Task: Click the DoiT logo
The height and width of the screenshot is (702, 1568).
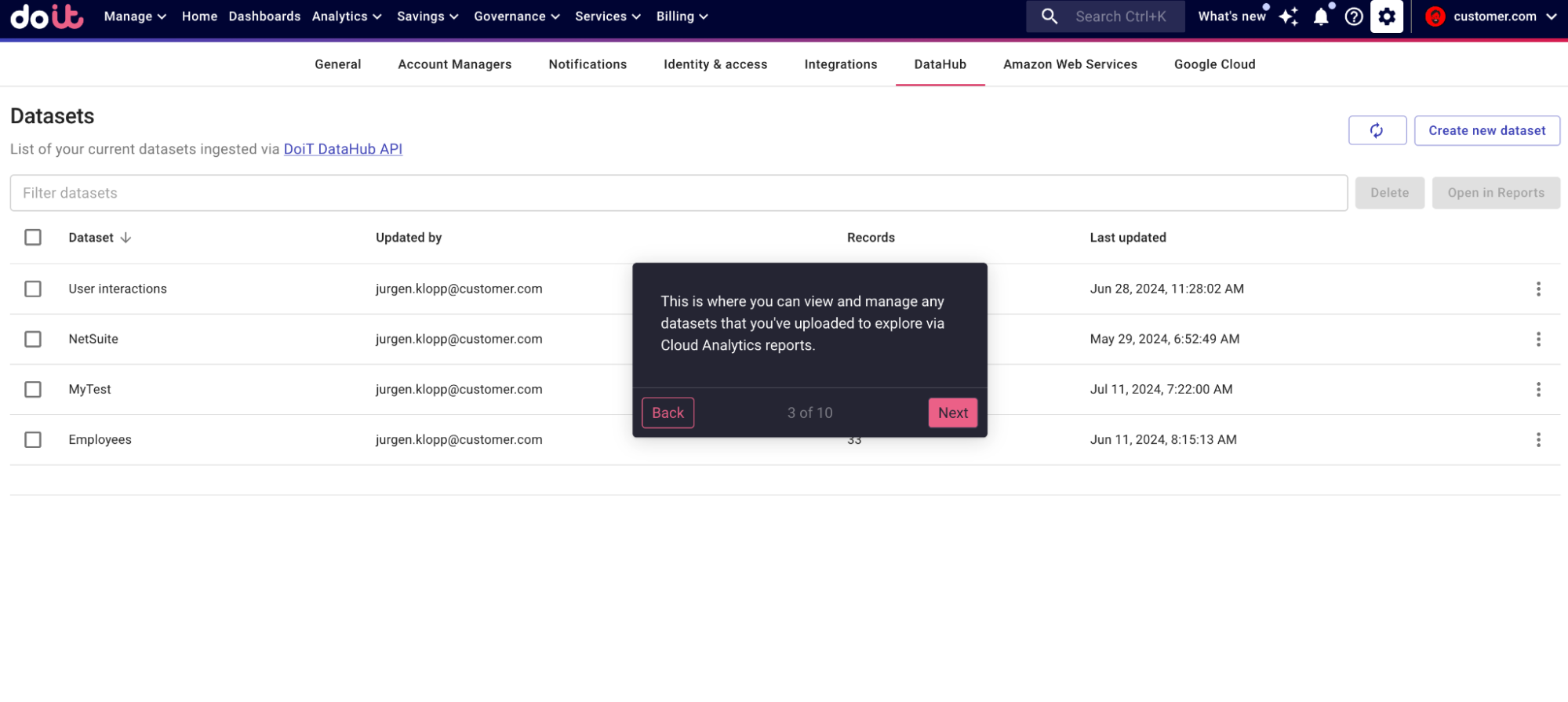Action: (47, 16)
